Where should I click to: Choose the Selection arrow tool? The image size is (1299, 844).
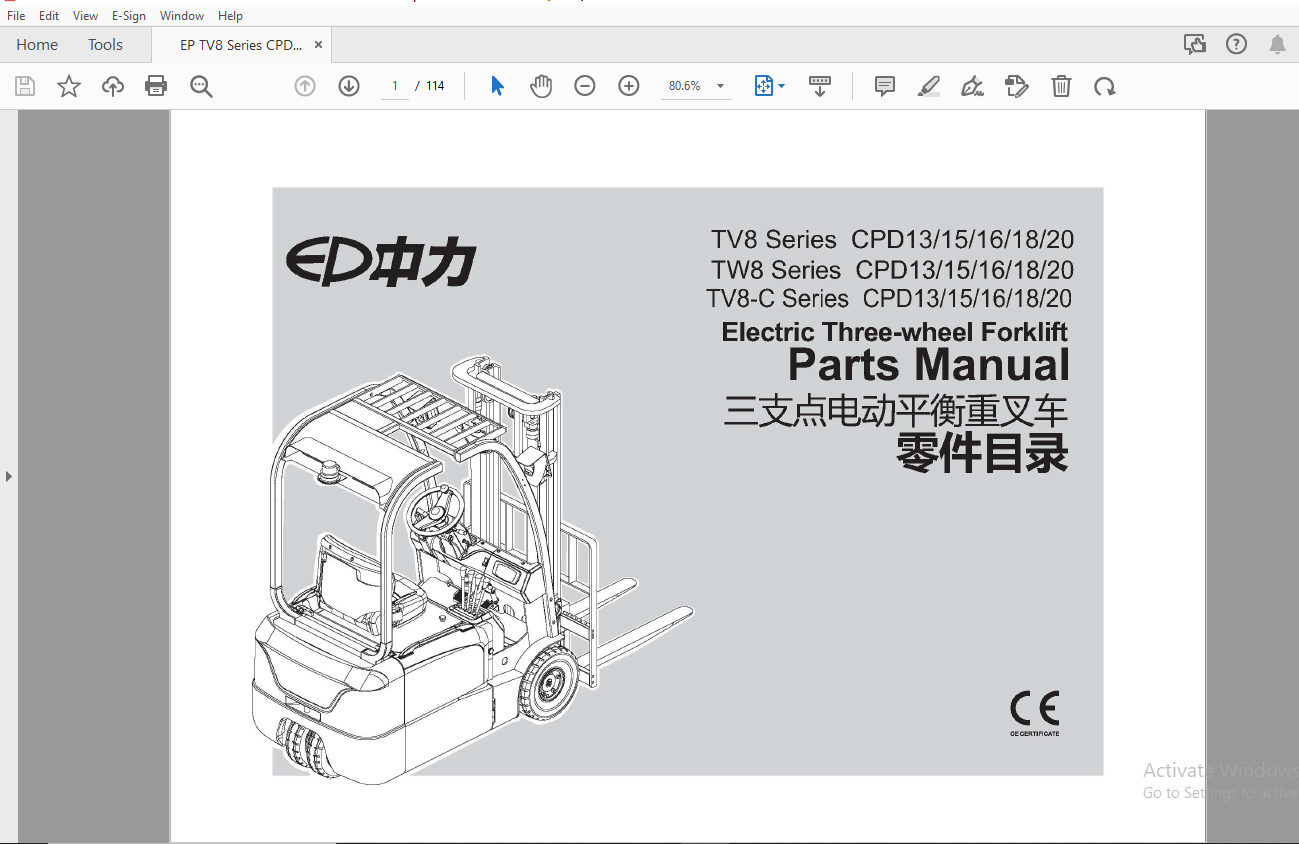tap(497, 86)
